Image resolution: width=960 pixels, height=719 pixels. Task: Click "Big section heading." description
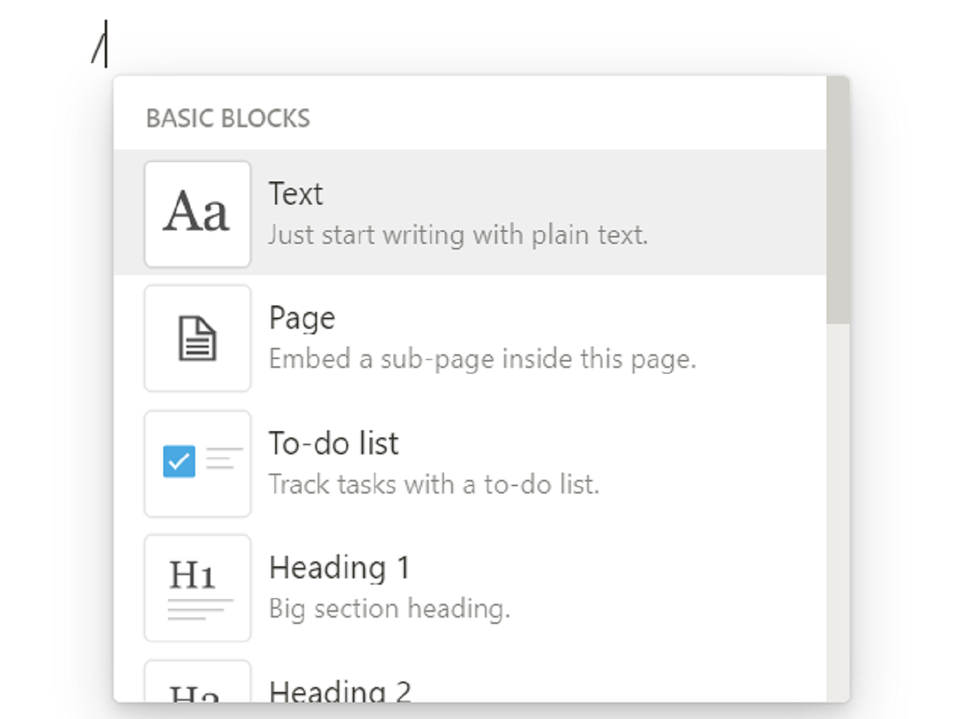tap(389, 609)
